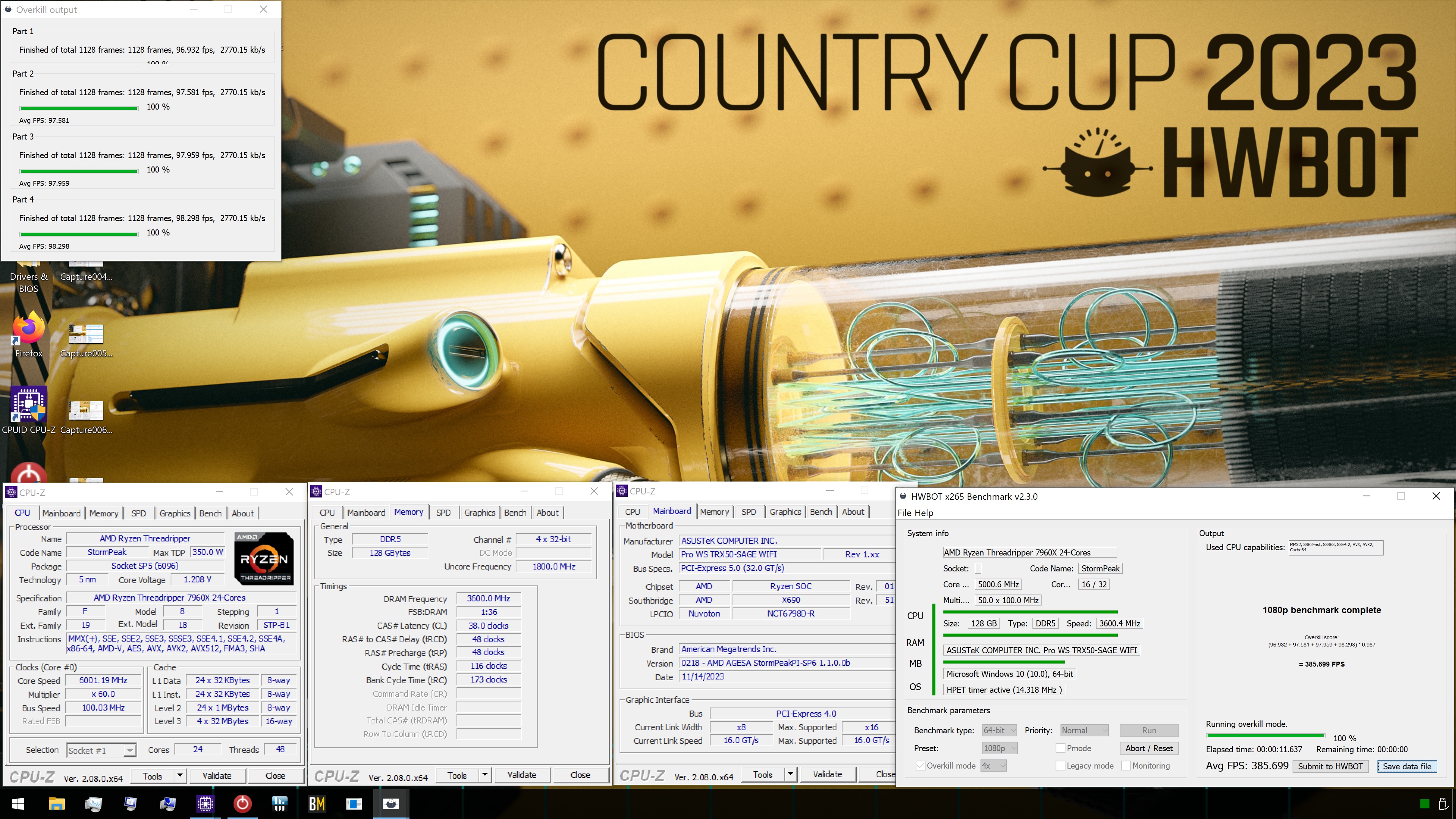The image size is (1456, 819).
Task: Click the Overkill output window title icon
Action: (8, 9)
